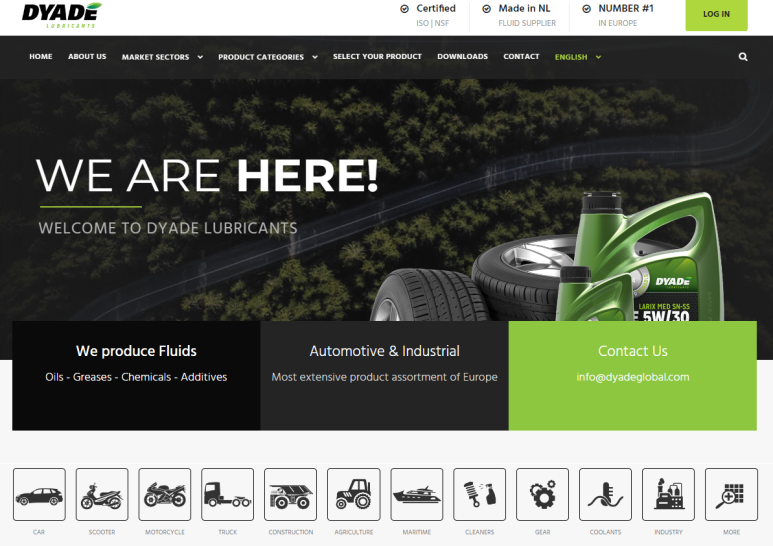Click Oils - Greases - Chemicals - Additives text
Viewport: 773px width, 546px height.
pos(136,377)
